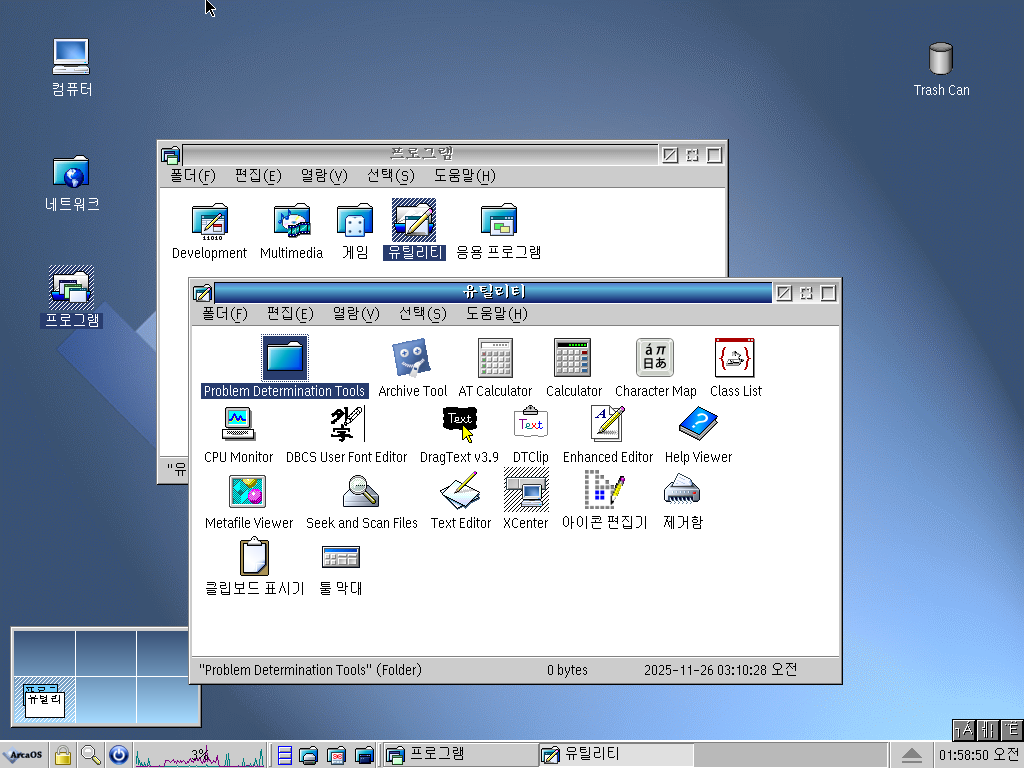Open the Enhanced Editor
The width and height of the screenshot is (1024, 768).
[x=607, y=424]
